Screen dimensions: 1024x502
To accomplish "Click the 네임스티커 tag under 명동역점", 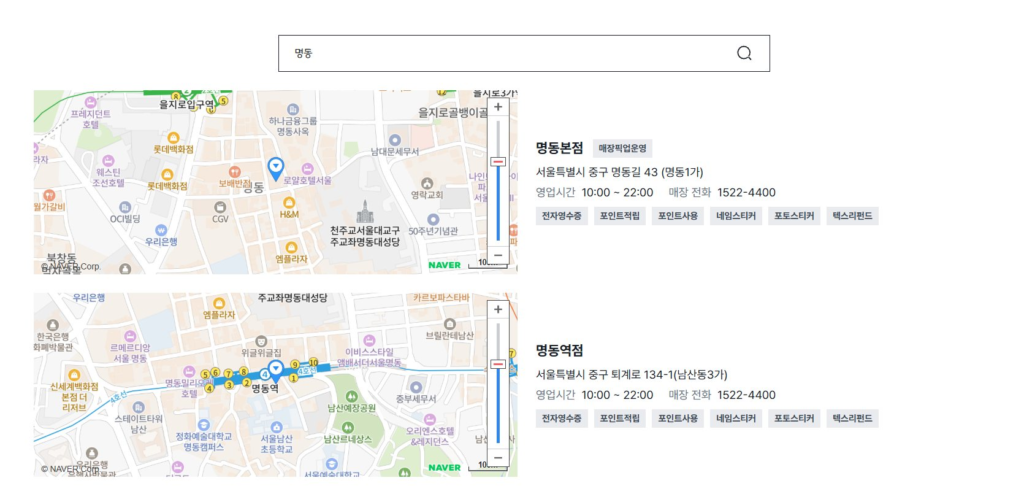I will (x=735, y=418).
